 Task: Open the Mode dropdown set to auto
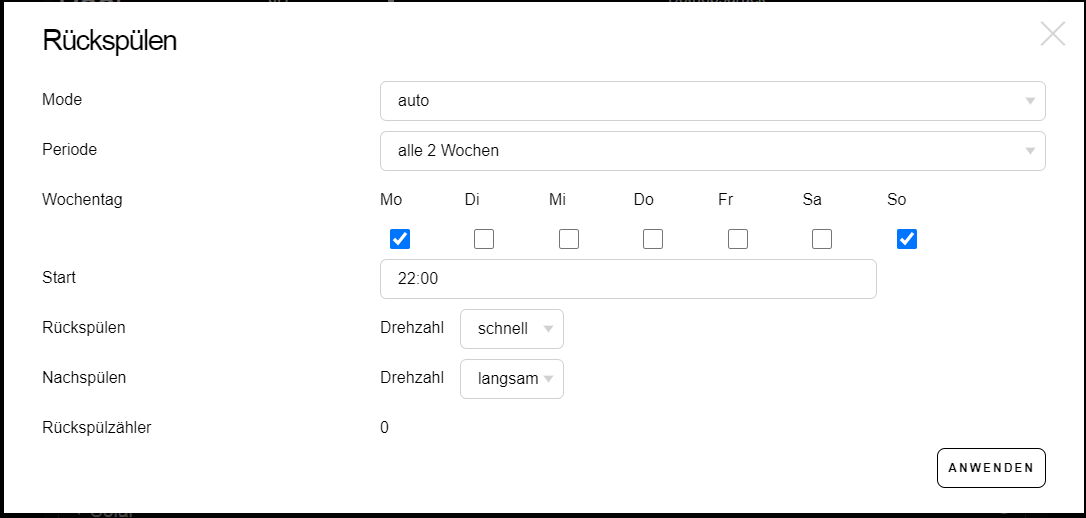(712, 101)
